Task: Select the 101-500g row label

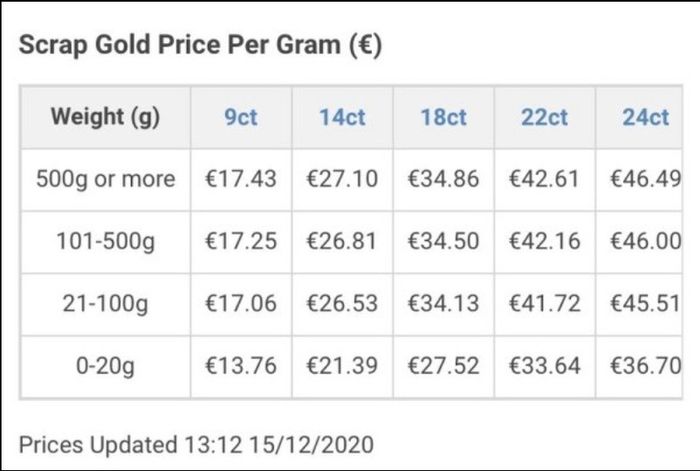Action: 105,242
